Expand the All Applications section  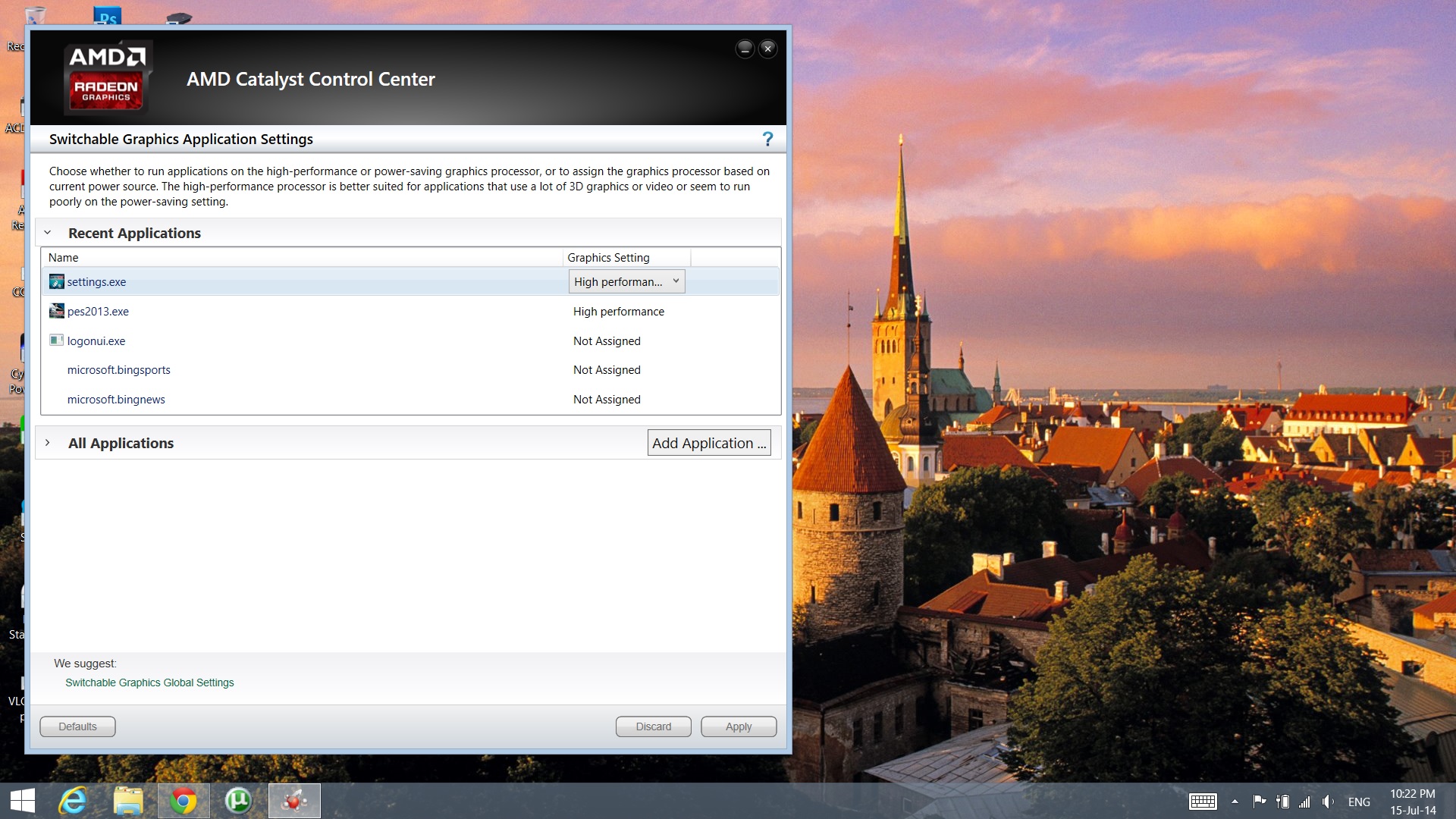(48, 443)
